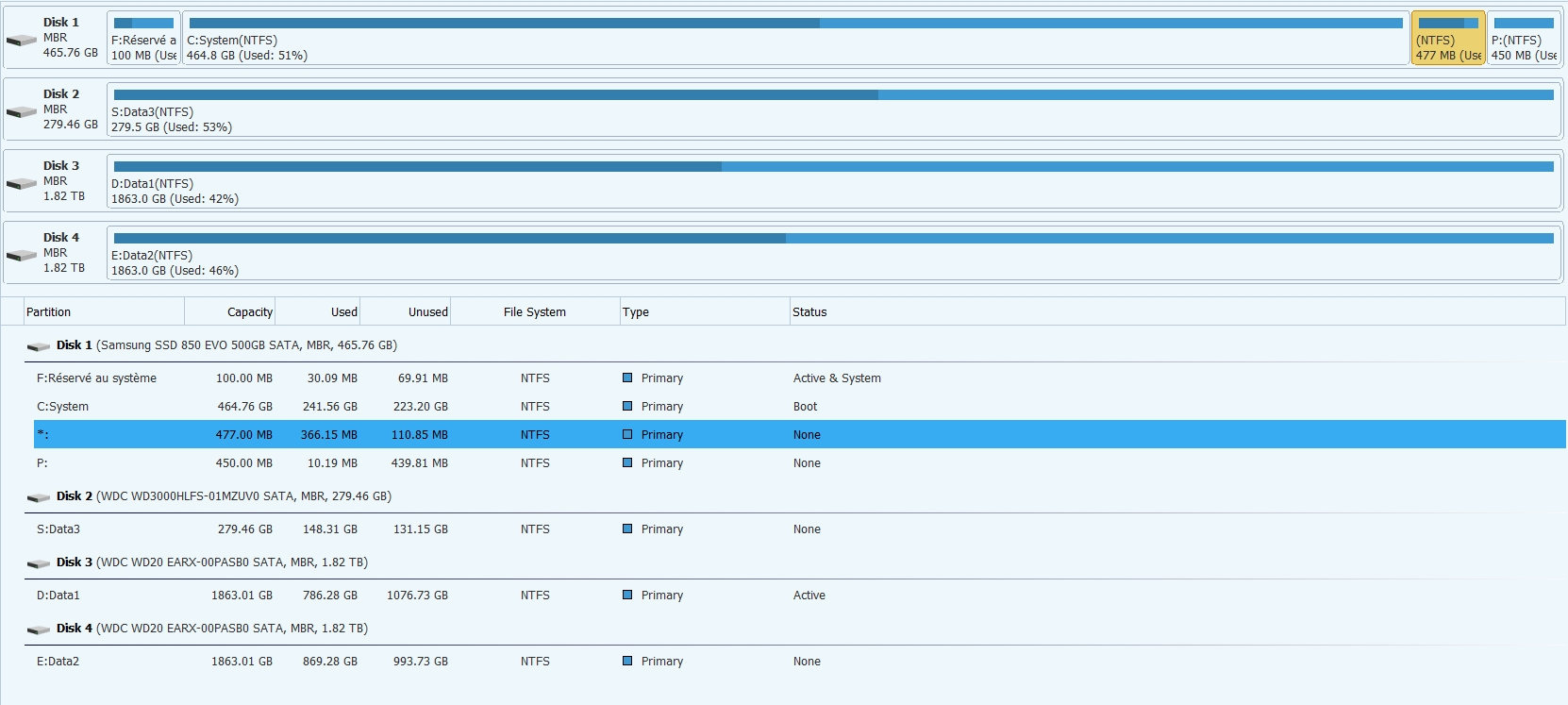
Task: Click the 'Boot' status cell
Action: (806, 407)
